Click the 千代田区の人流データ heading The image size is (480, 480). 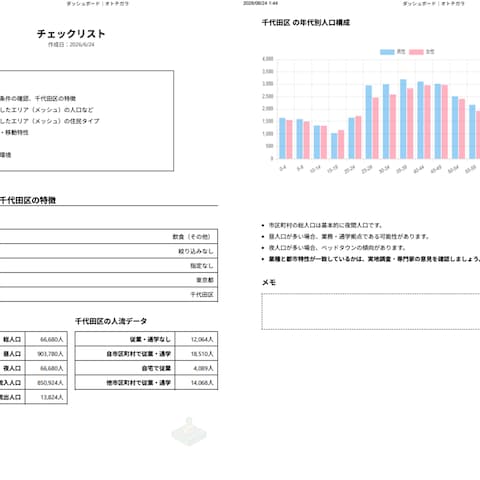click(111, 321)
